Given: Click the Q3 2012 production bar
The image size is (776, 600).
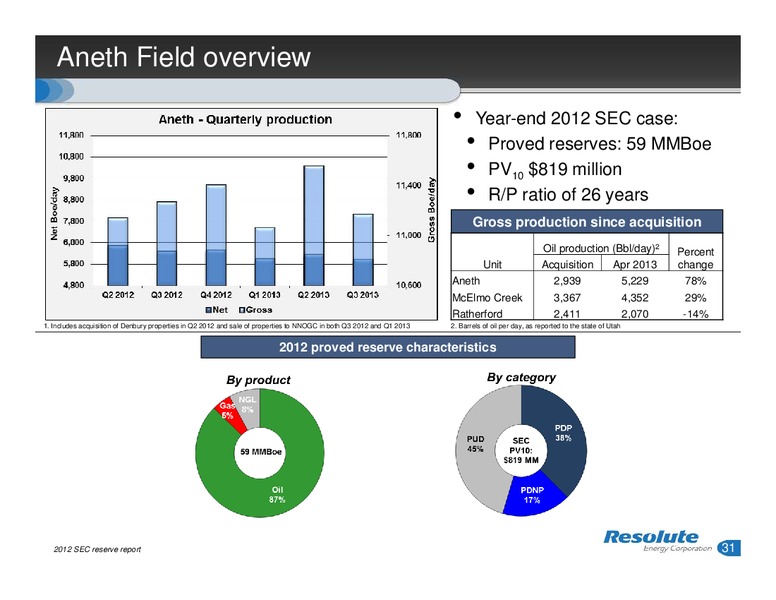Looking at the screenshot, I should click(167, 243).
